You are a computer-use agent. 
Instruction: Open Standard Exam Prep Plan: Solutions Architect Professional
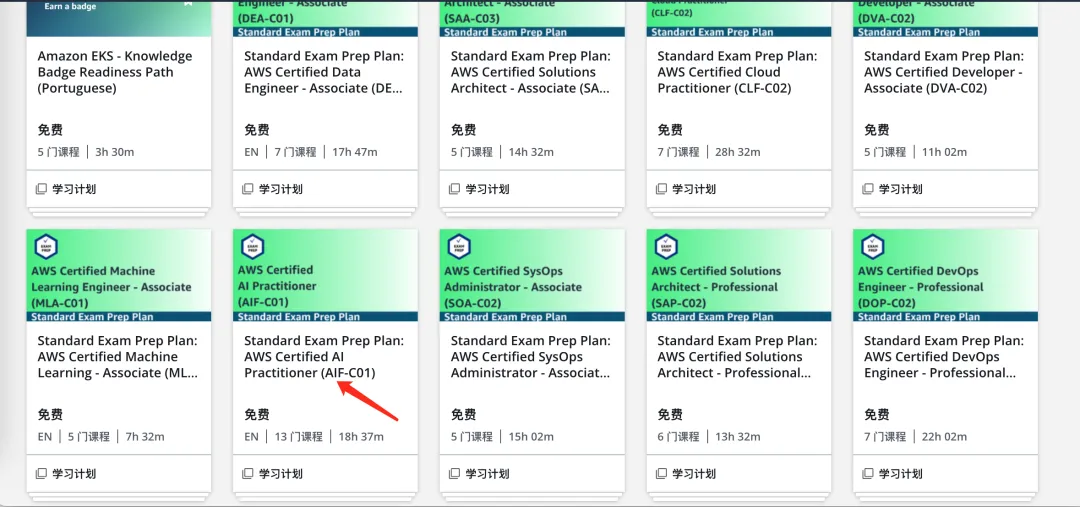pos(738,357)
